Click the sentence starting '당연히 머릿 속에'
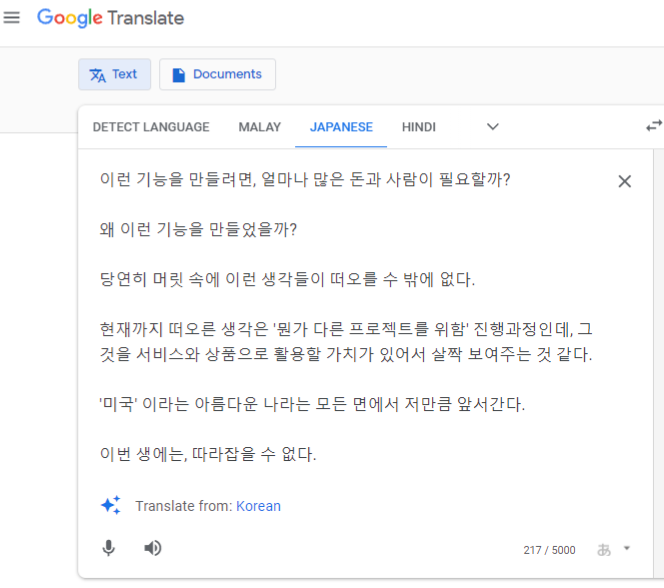Viewport: 664px width, 588px height. (x=287, y=279)
